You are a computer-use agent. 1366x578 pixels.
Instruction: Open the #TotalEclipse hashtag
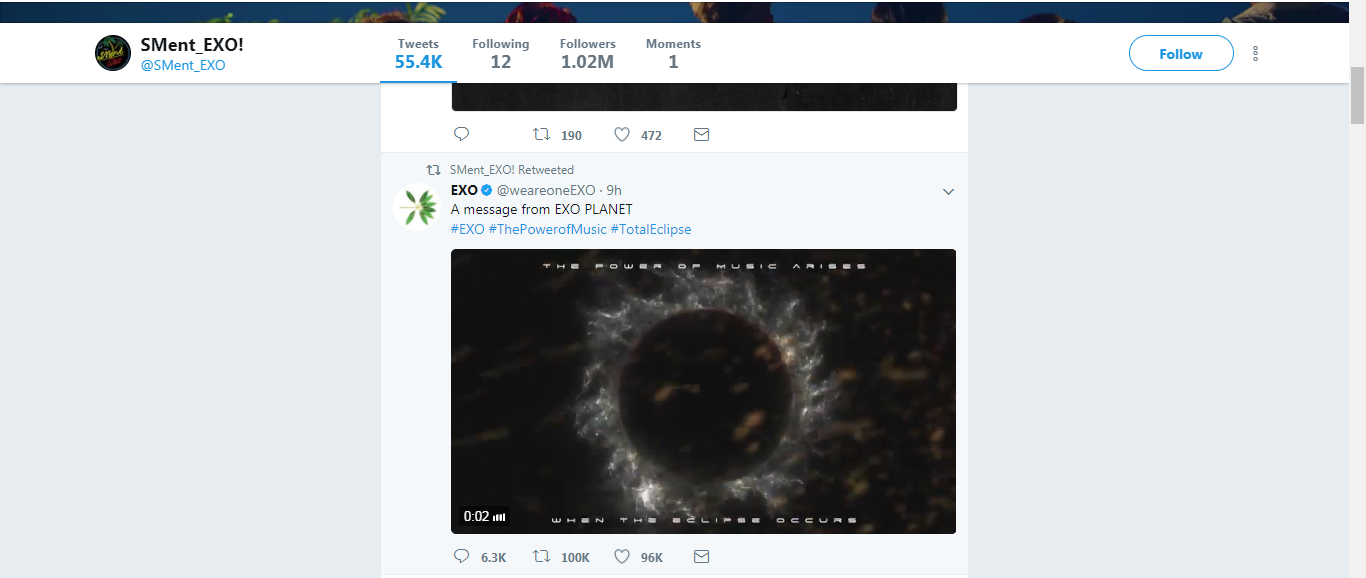point(651,229)
